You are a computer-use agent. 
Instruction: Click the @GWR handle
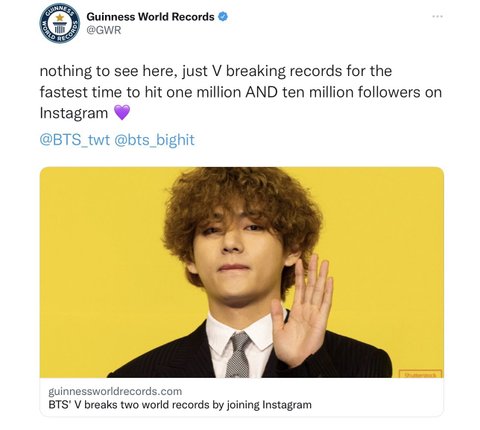104,30
